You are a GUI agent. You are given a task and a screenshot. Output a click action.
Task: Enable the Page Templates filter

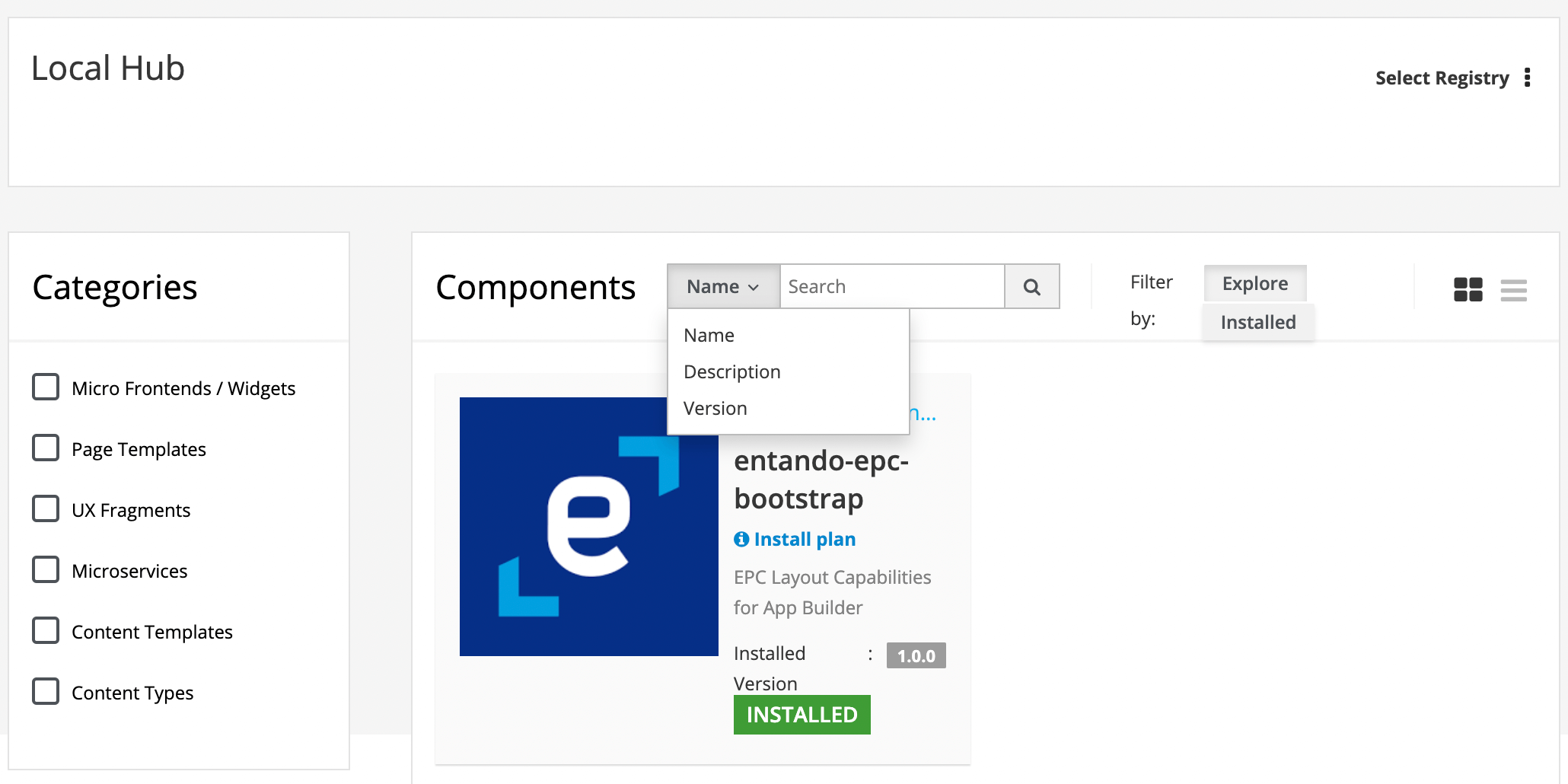point(46,448)
